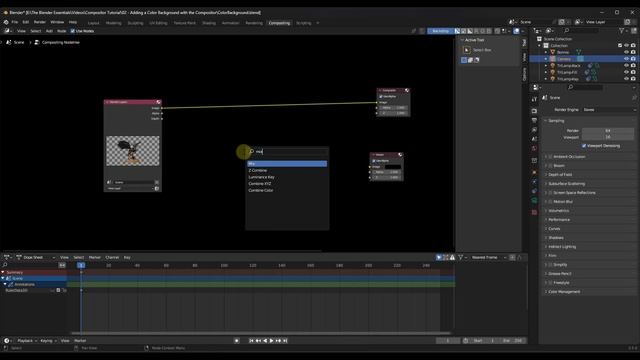This screenshot has height=360, width=640.
Task: Open the compositor editor type dropdown
Action: point(8,31)
